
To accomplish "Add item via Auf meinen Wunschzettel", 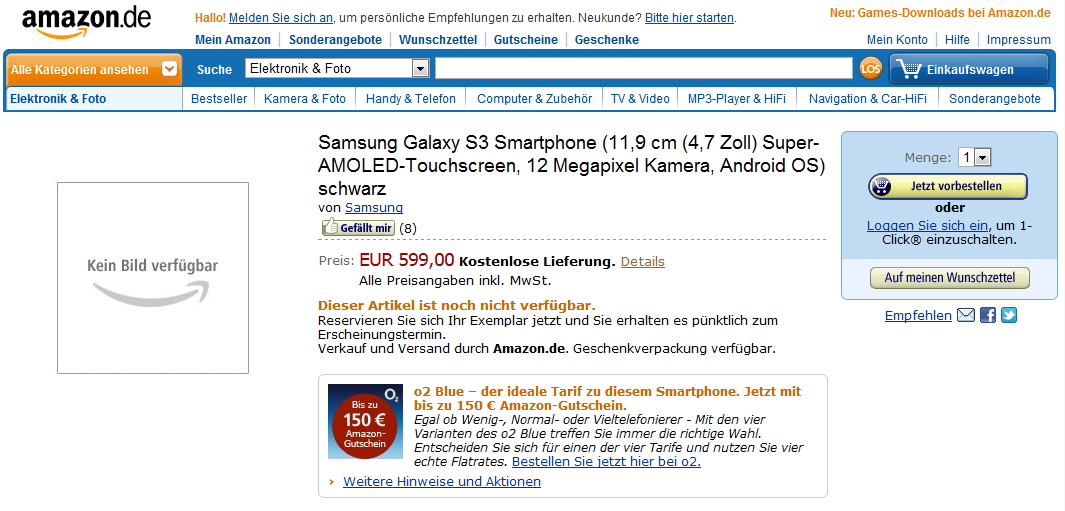I will pos(949,278).
